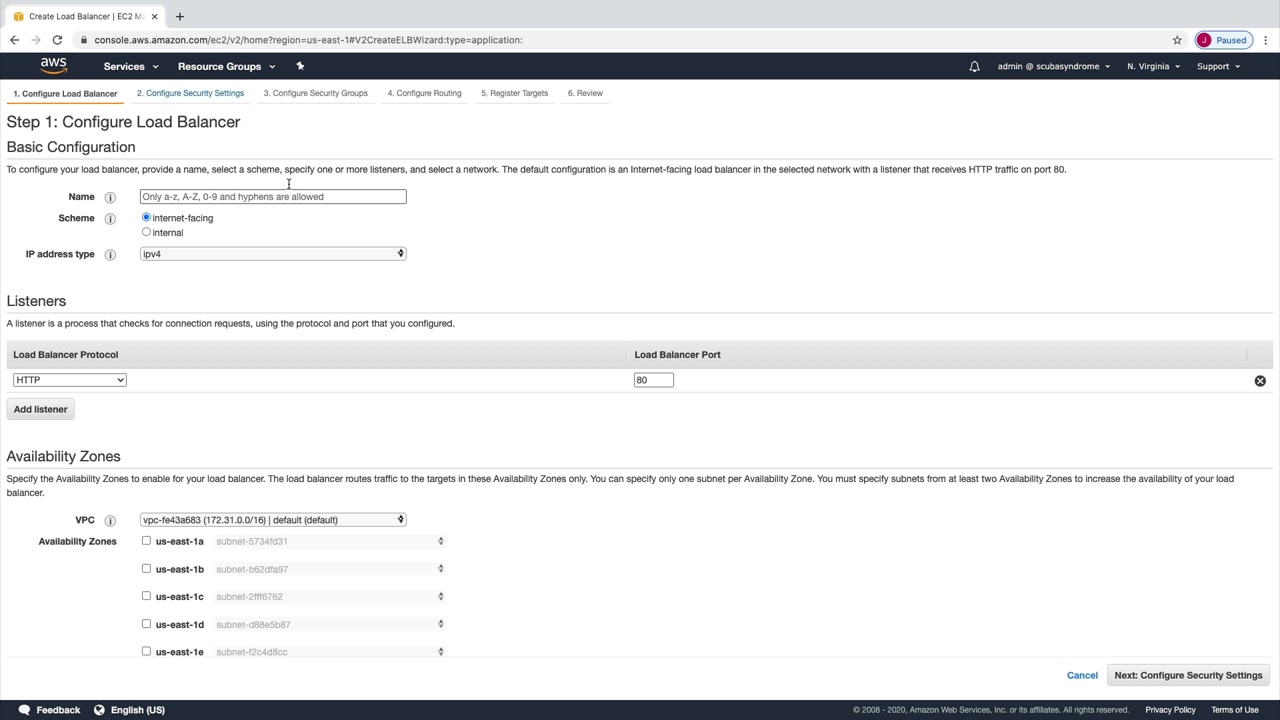Open the Privacy Policy link
The width and height of the screenshot is (1280, 720).
coord(1170,710)
